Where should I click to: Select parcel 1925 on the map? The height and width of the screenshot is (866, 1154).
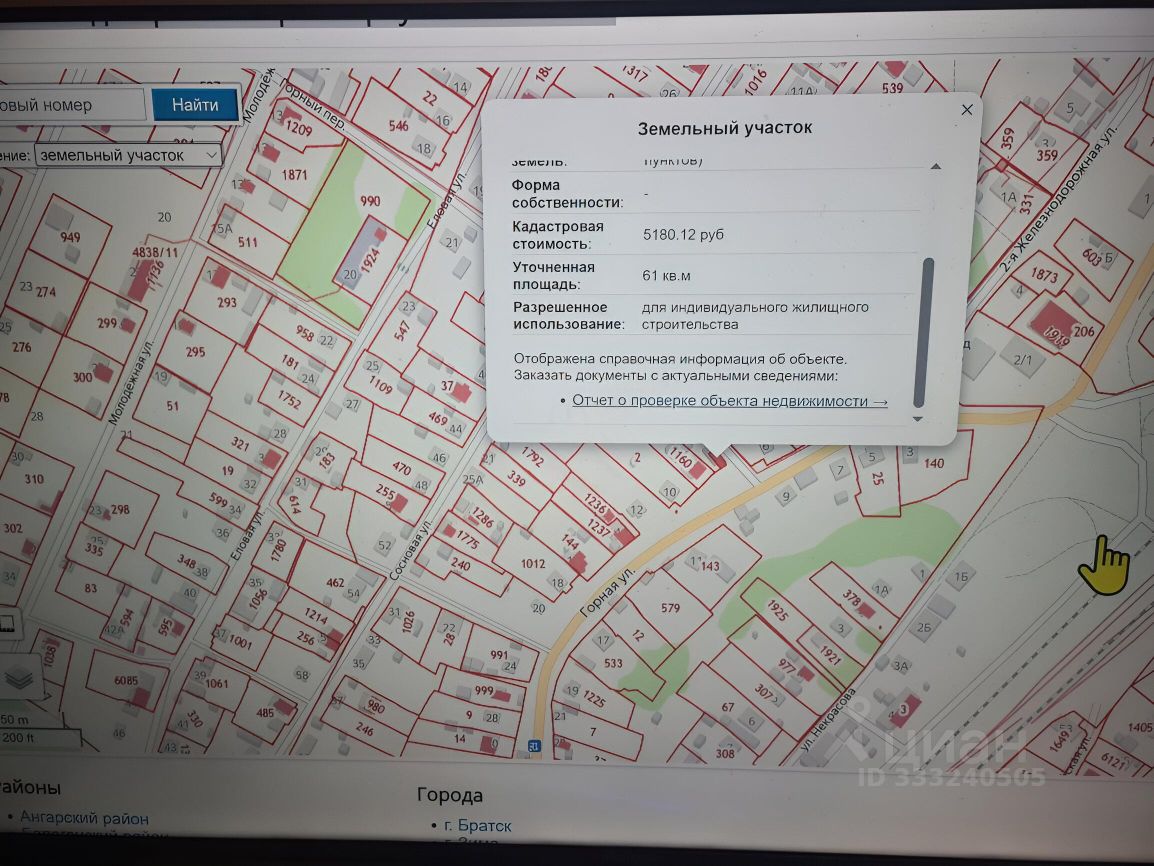pos(778,610)
